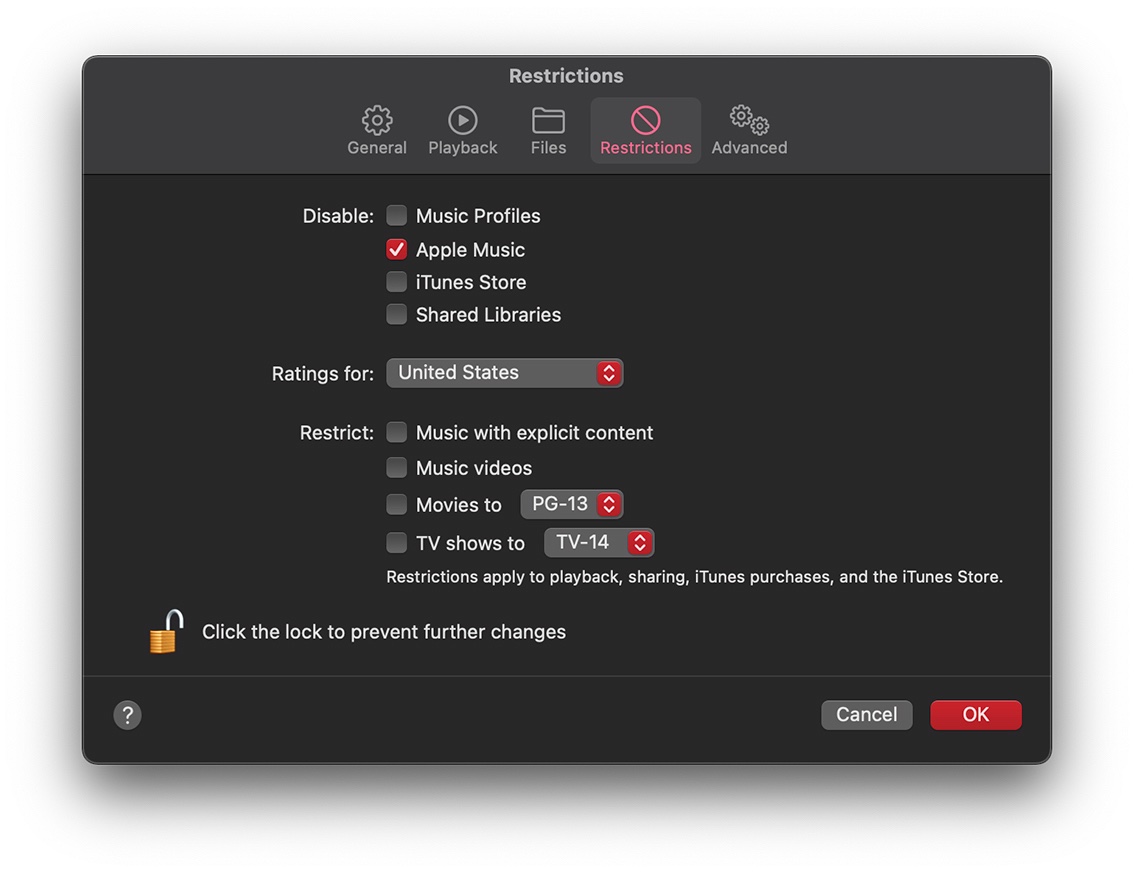Open help with the question mark button
Screen dimensions: 1134x873
[127, 715]
